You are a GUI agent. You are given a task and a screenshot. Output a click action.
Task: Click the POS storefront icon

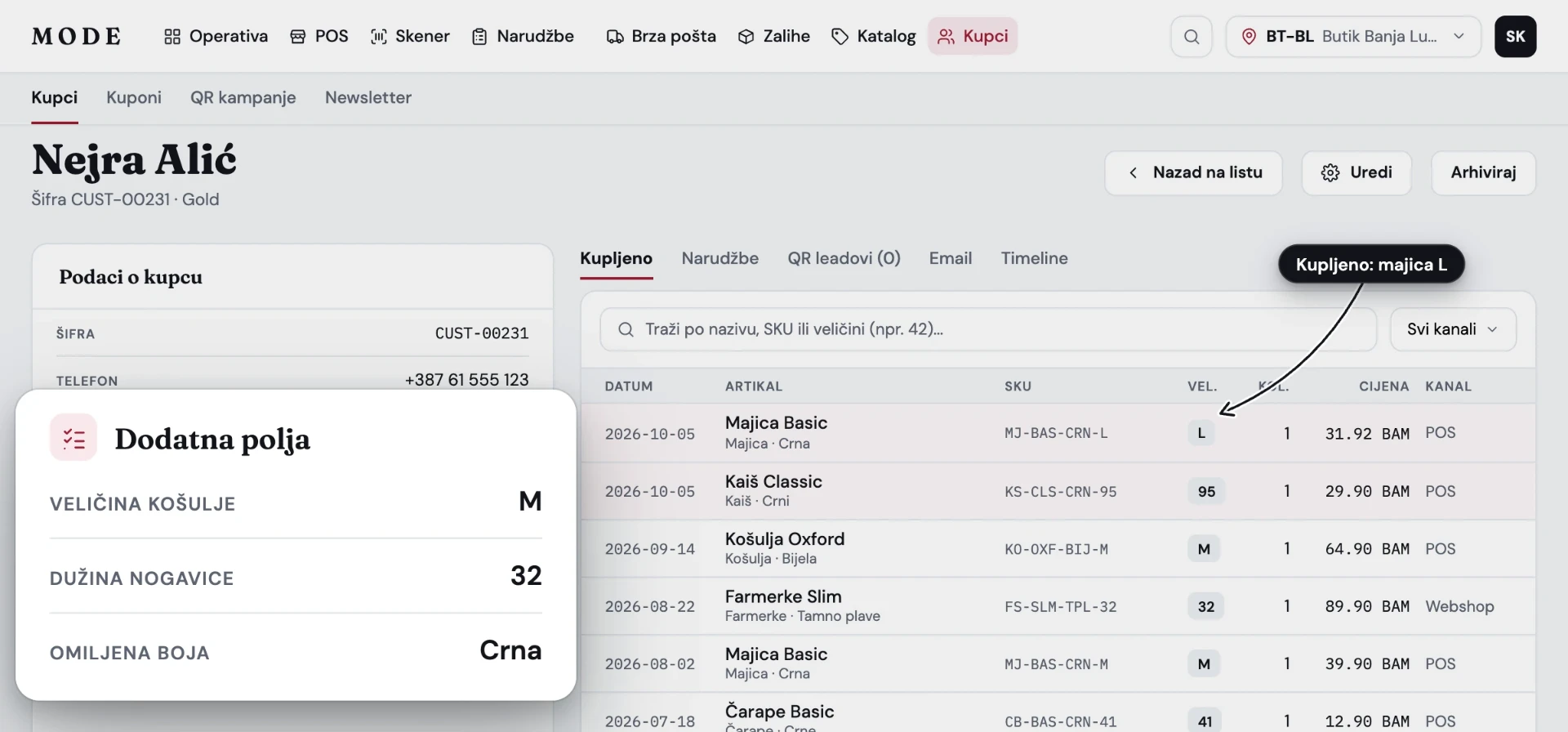click(298, 37)
